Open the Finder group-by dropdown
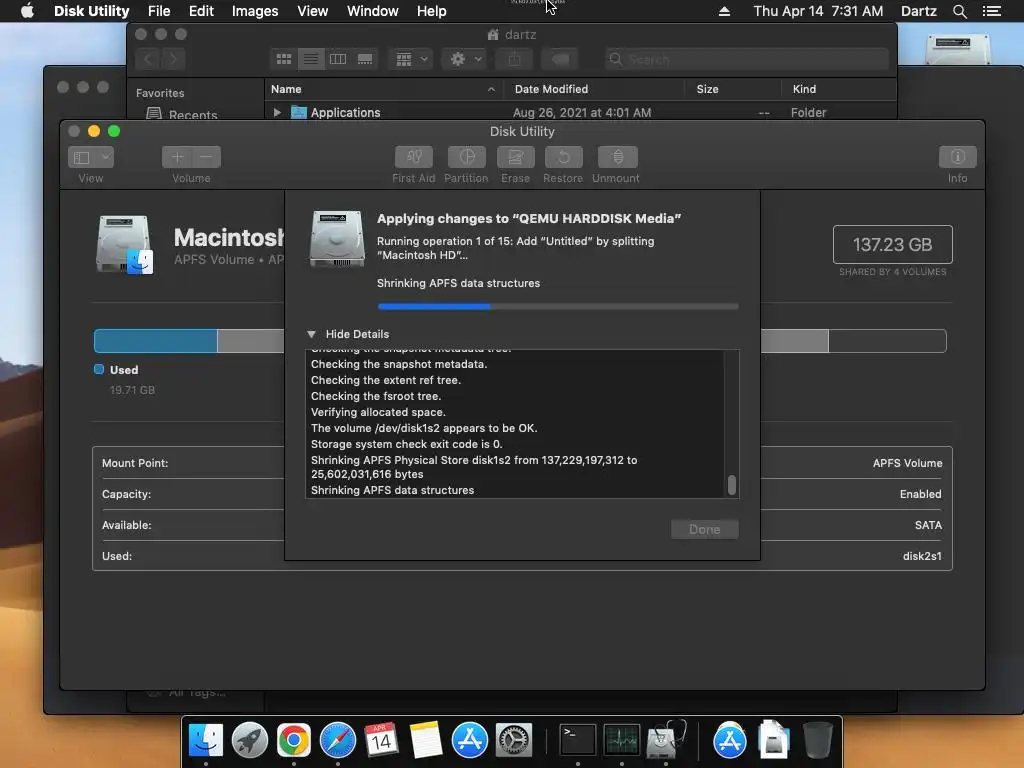 tap(411, 59)
